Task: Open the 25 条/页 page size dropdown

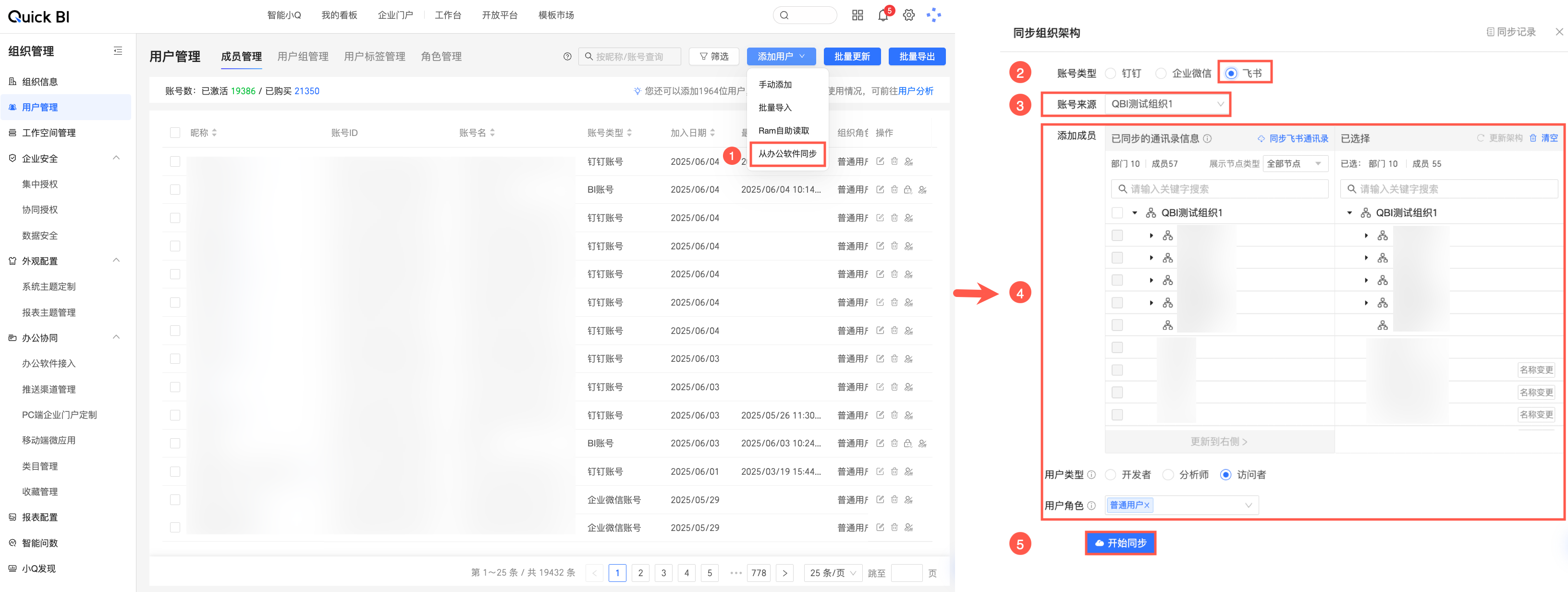Action: click(832, 573)
